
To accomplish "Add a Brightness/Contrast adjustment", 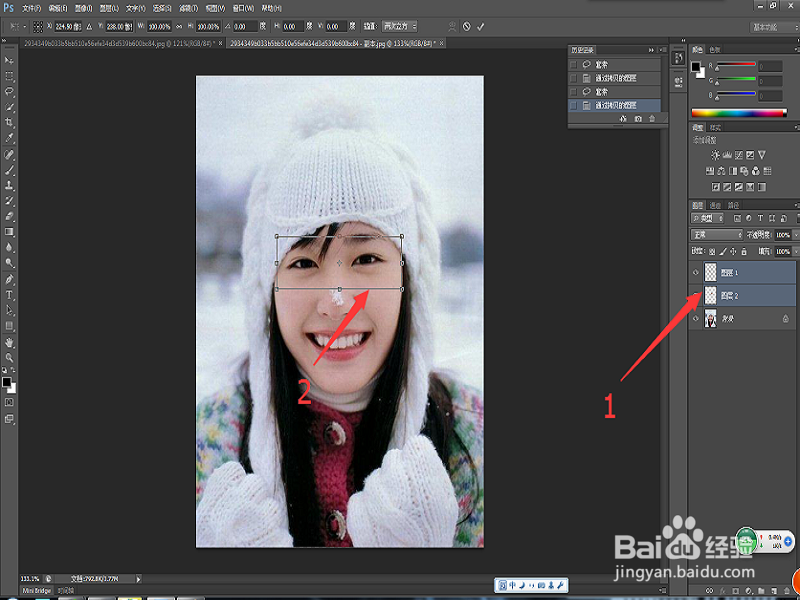I will coord(715,155).
